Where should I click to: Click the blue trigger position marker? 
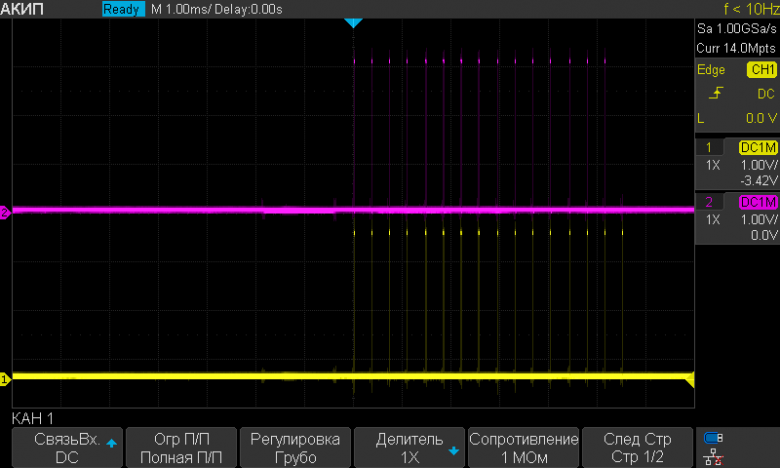(353, 23)
